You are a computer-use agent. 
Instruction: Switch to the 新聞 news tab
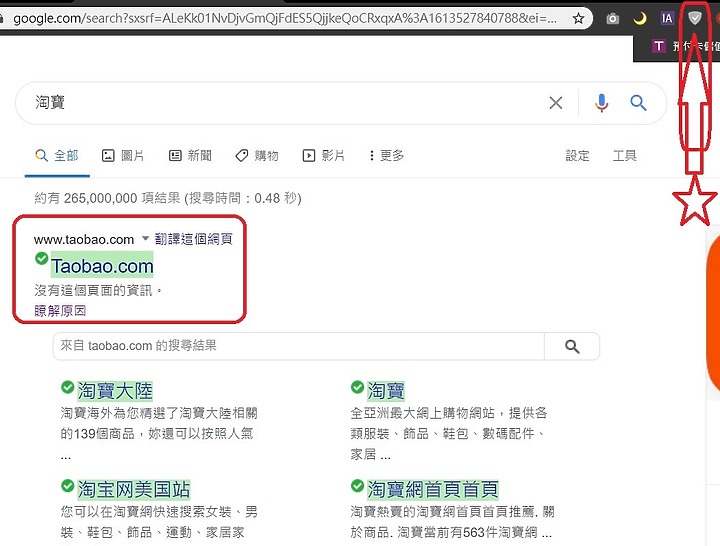click(190, 156)
